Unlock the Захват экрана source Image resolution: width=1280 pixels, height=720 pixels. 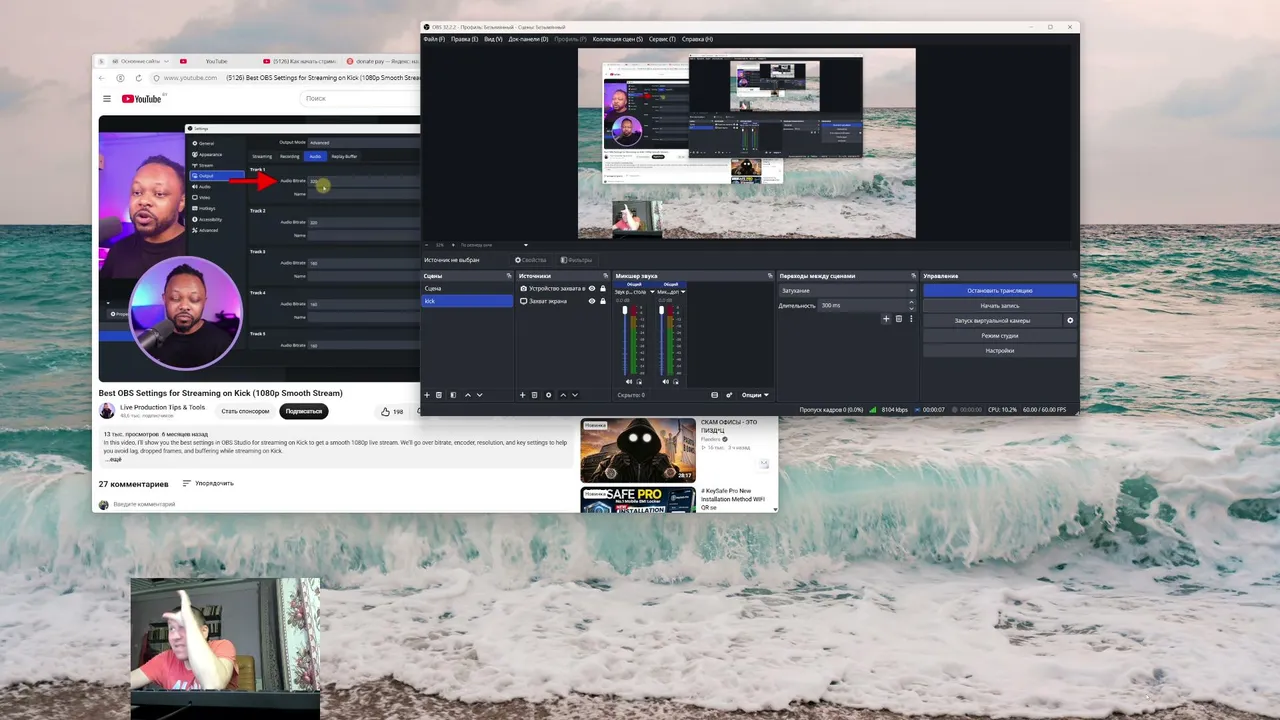603,301
